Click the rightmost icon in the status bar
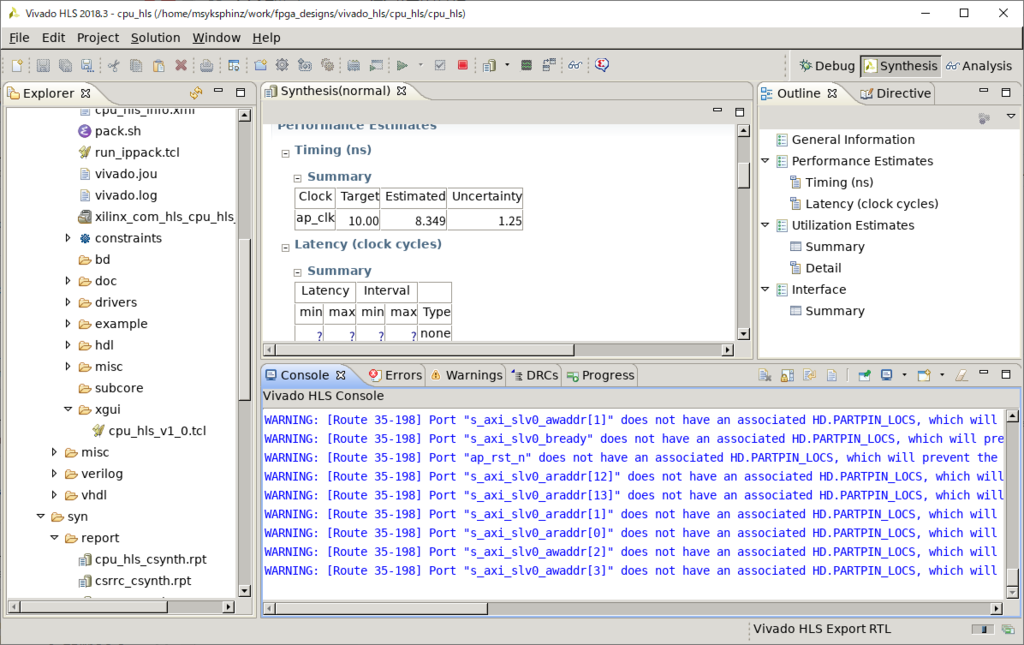 1008,629
